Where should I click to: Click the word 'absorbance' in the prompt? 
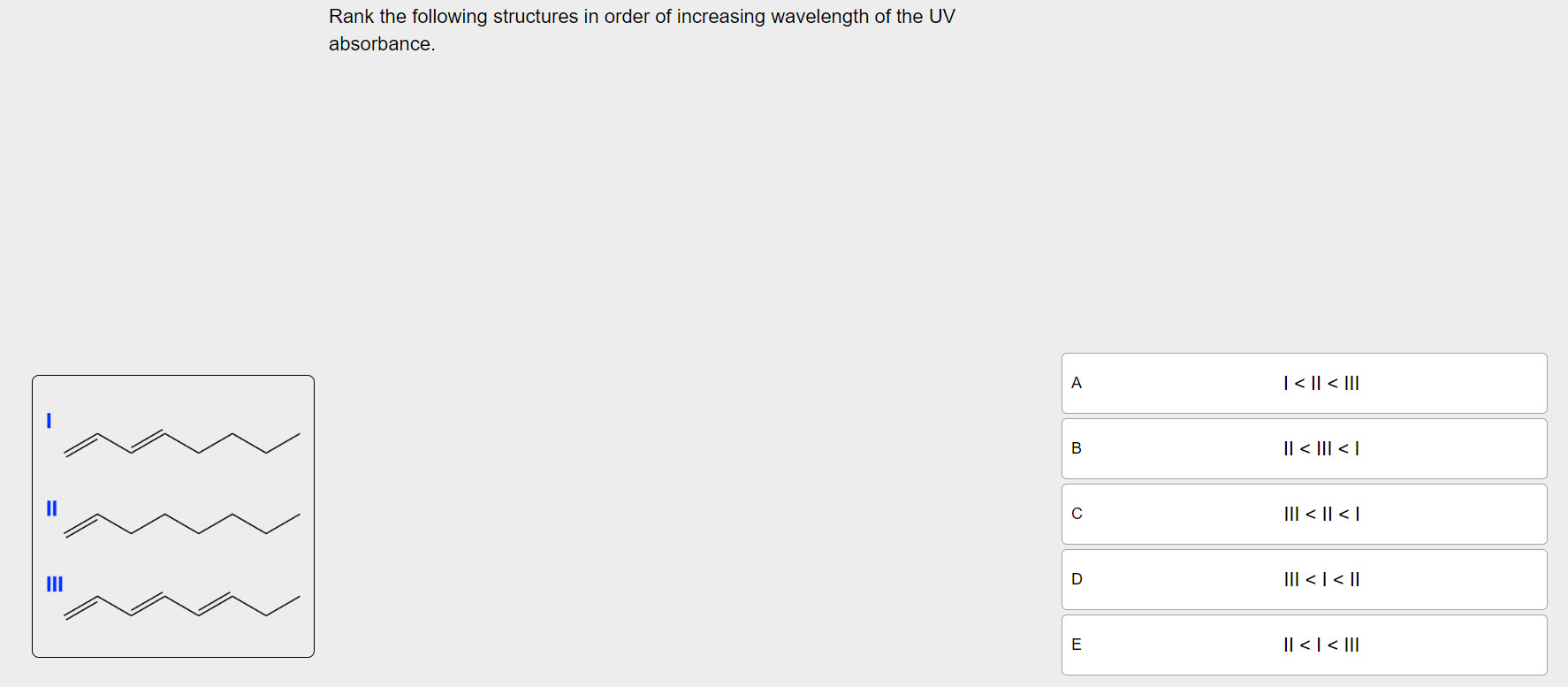(x=382, y=42)
